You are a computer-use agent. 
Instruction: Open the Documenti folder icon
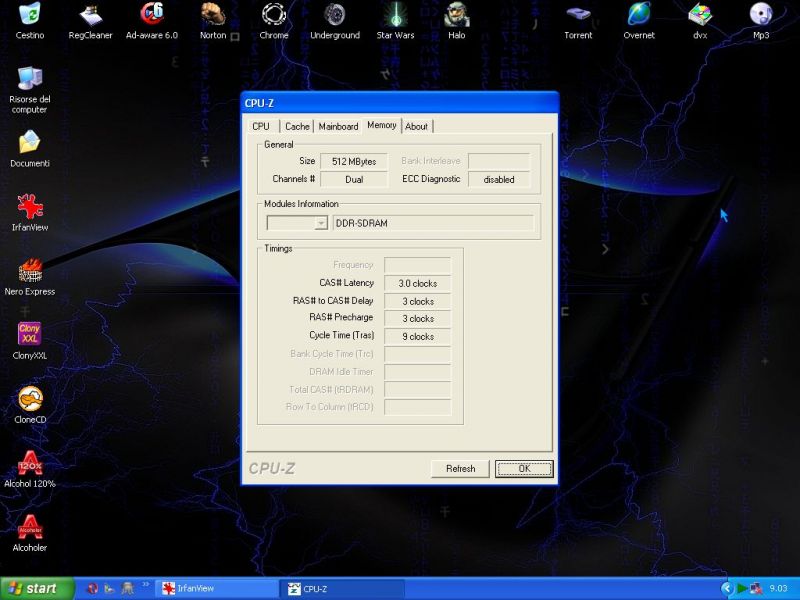(30, 148)
